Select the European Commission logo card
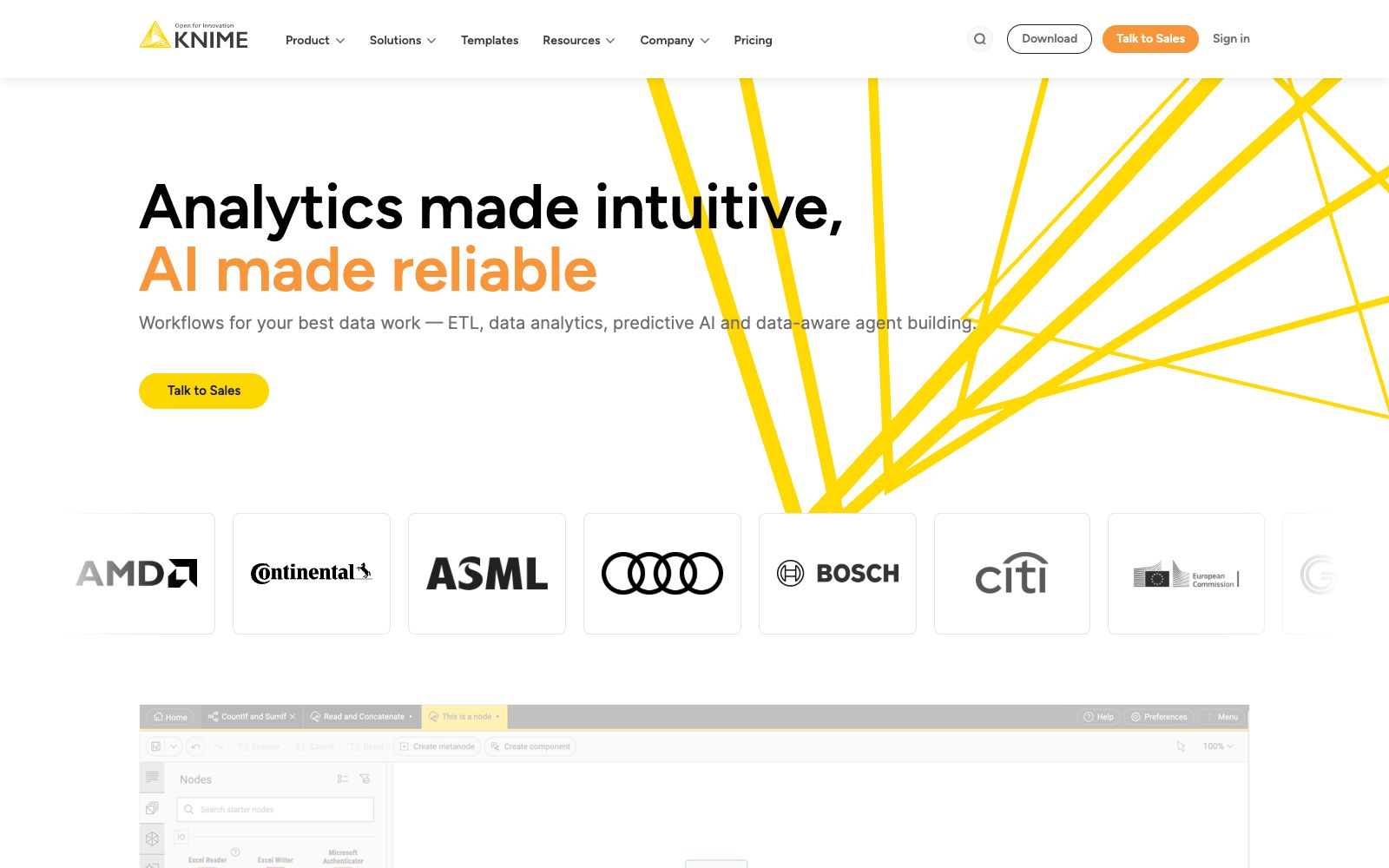 coord(1186,574)
